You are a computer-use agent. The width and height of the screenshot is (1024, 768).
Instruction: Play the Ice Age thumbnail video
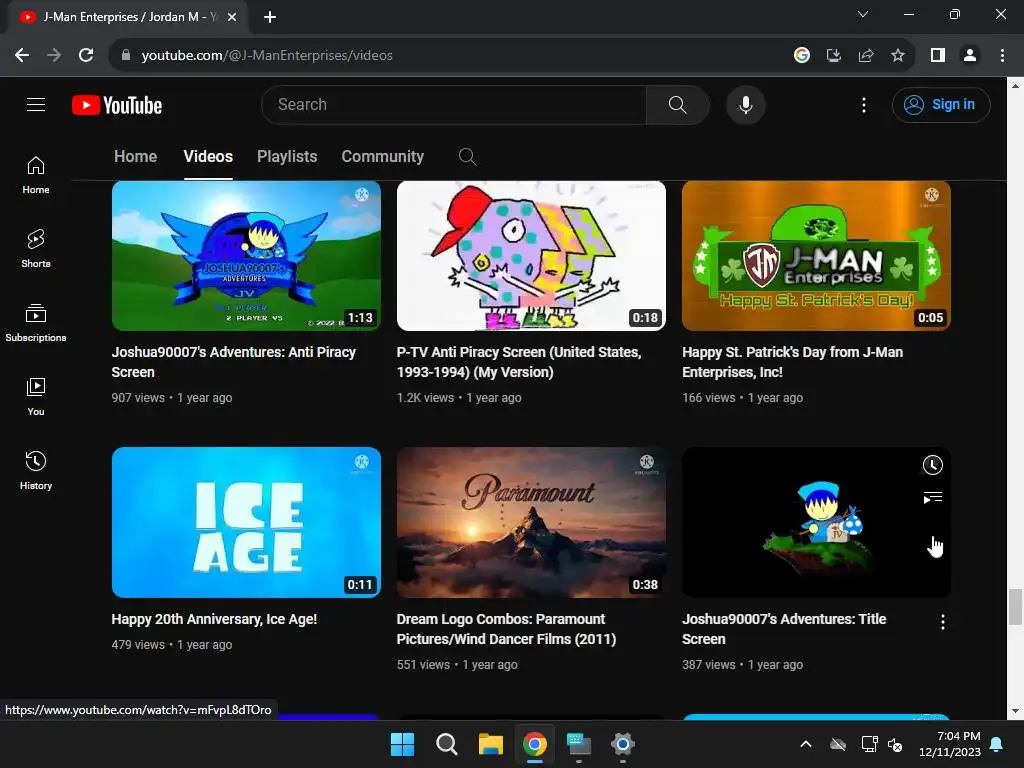246,522
